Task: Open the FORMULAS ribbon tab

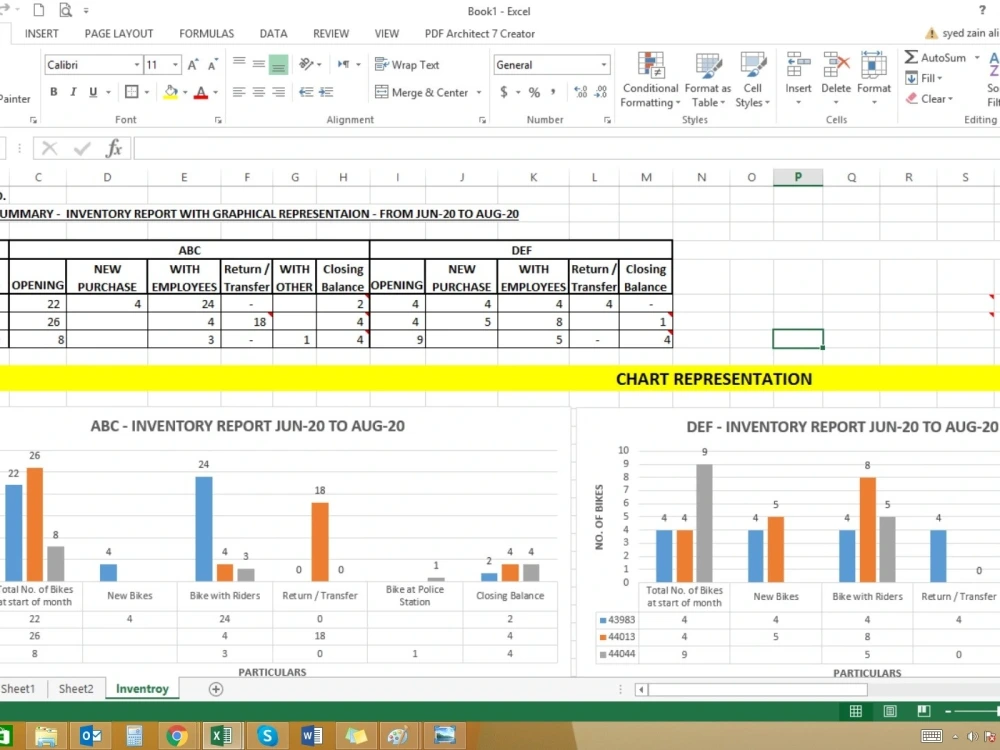Action: coord(207,34)
